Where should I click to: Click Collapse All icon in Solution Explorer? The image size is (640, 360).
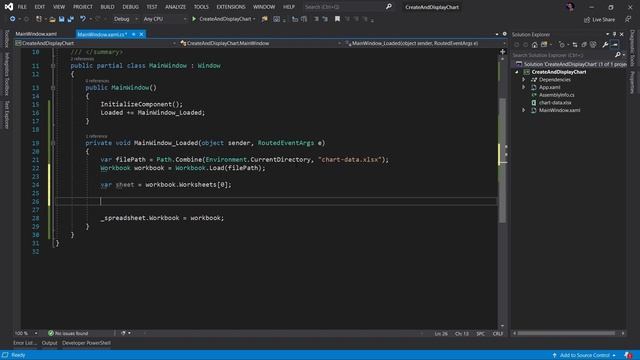pos(584,44)
